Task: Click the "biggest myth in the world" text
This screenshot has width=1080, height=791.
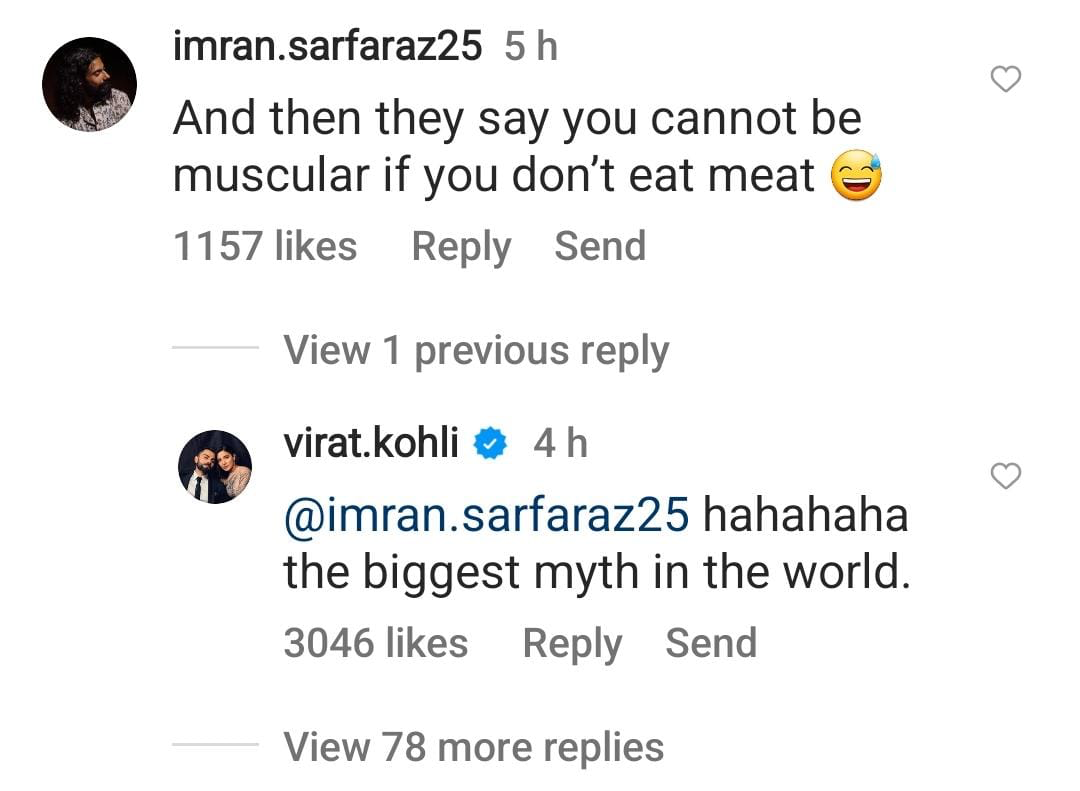Action: pyautogui.click(x=597, y=573)
